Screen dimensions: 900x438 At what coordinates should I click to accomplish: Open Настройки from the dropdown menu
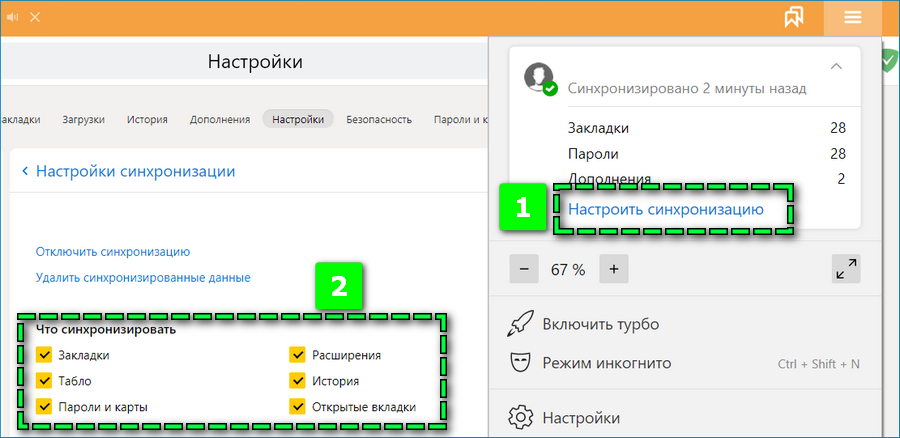[x=581, y=417]
